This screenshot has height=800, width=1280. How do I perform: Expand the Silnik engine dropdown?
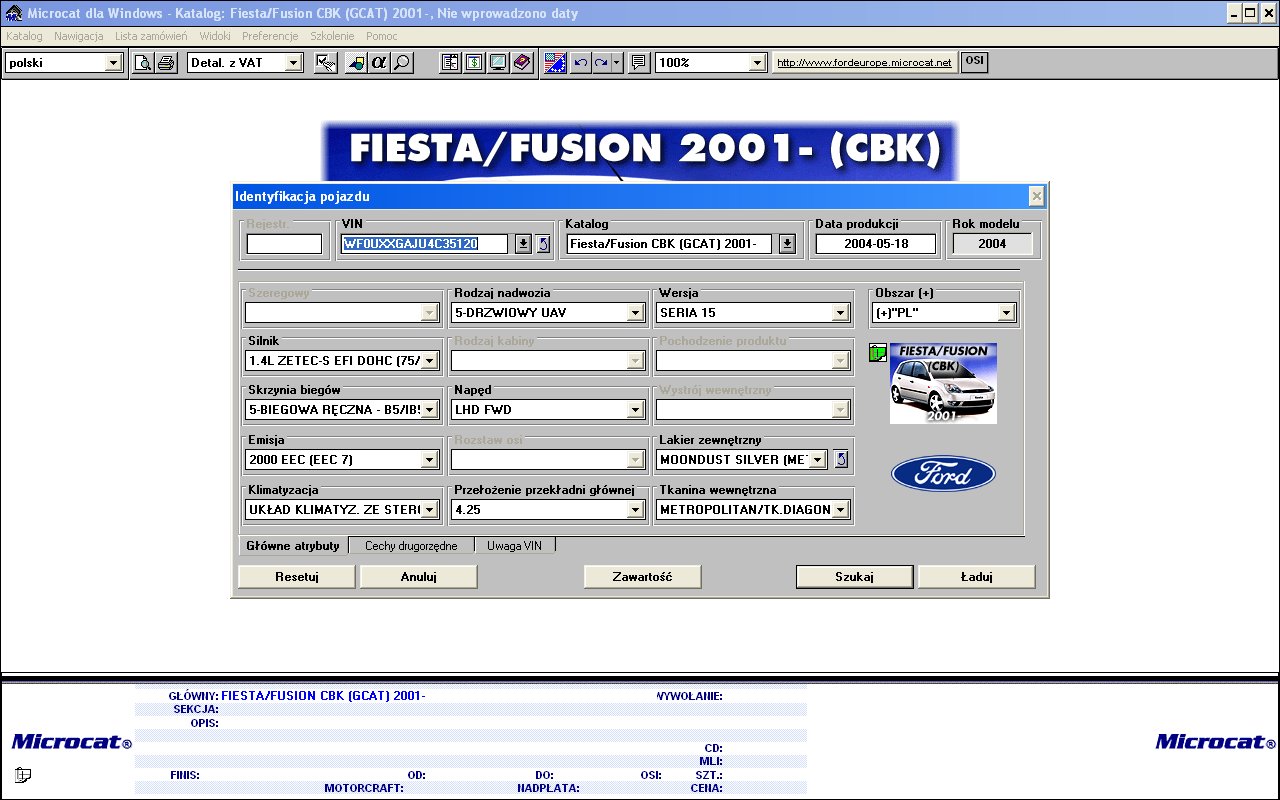(x=430, y=361)
